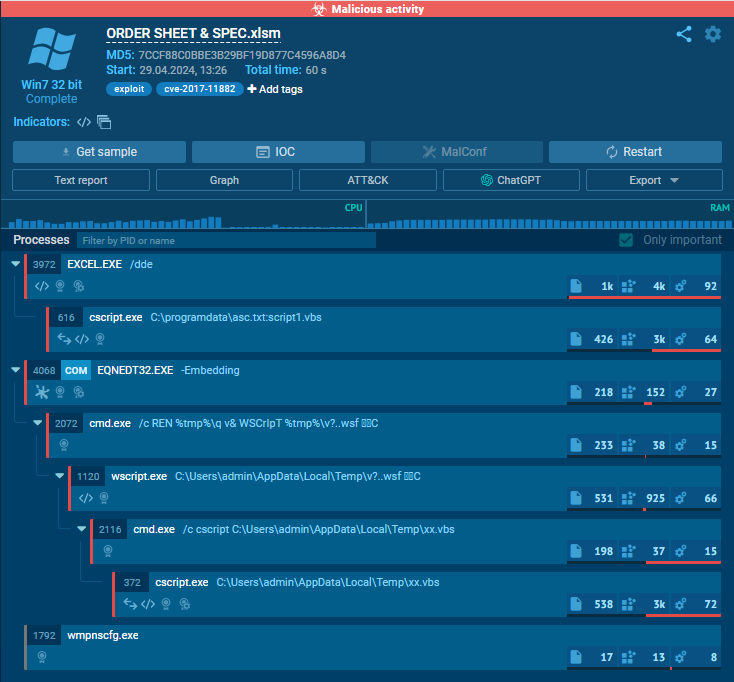Viewport: 734px width, 682px height.
Task: Collapse the EQNEDT32.EXE process tree
Action: (x=15, y=370)
